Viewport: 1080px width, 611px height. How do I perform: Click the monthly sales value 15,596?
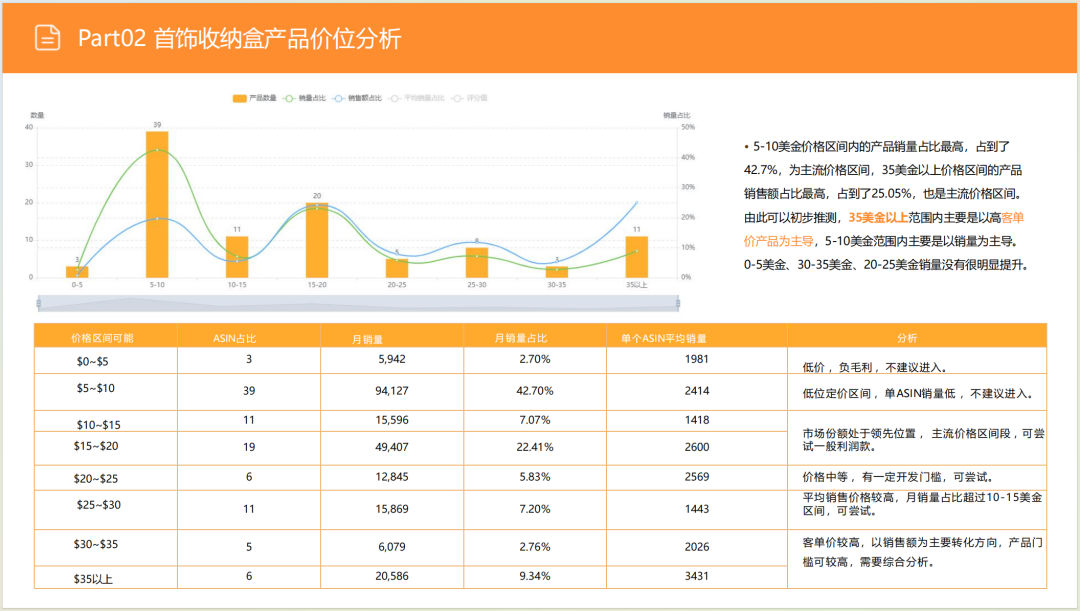tap(392, 420)
